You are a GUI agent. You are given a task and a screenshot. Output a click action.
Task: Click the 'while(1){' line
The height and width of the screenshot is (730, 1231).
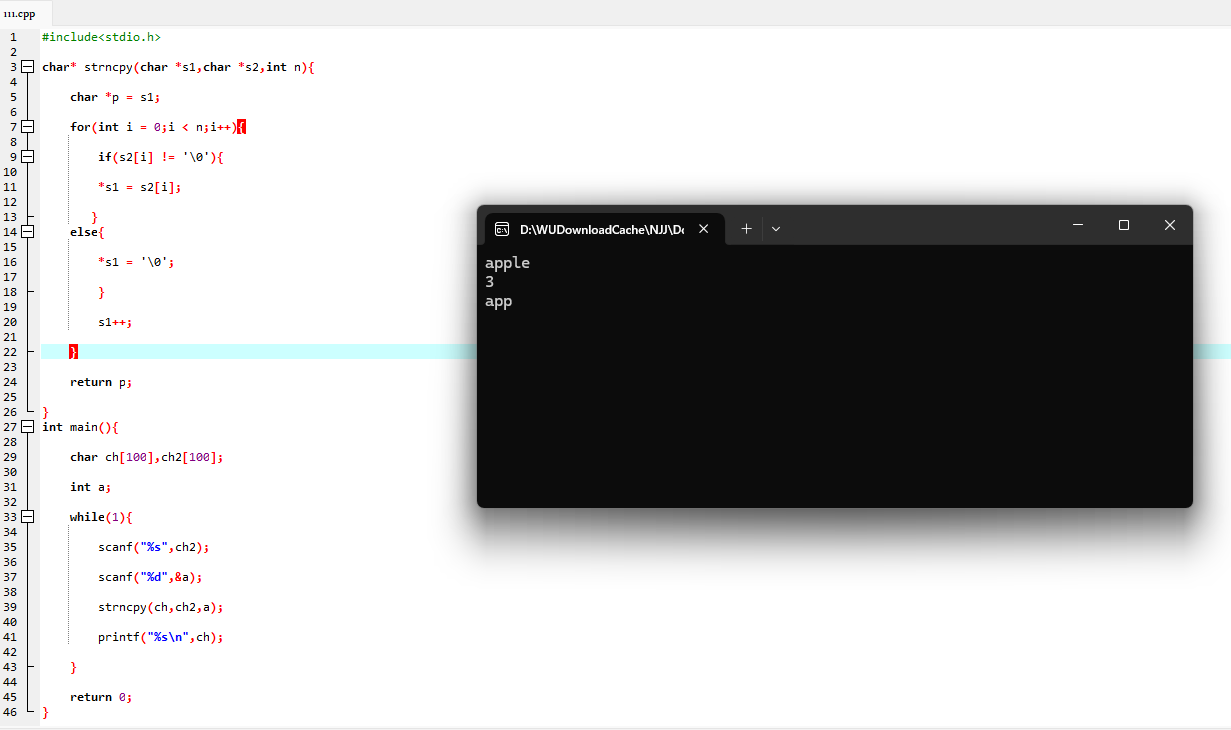tap(101, 517)
